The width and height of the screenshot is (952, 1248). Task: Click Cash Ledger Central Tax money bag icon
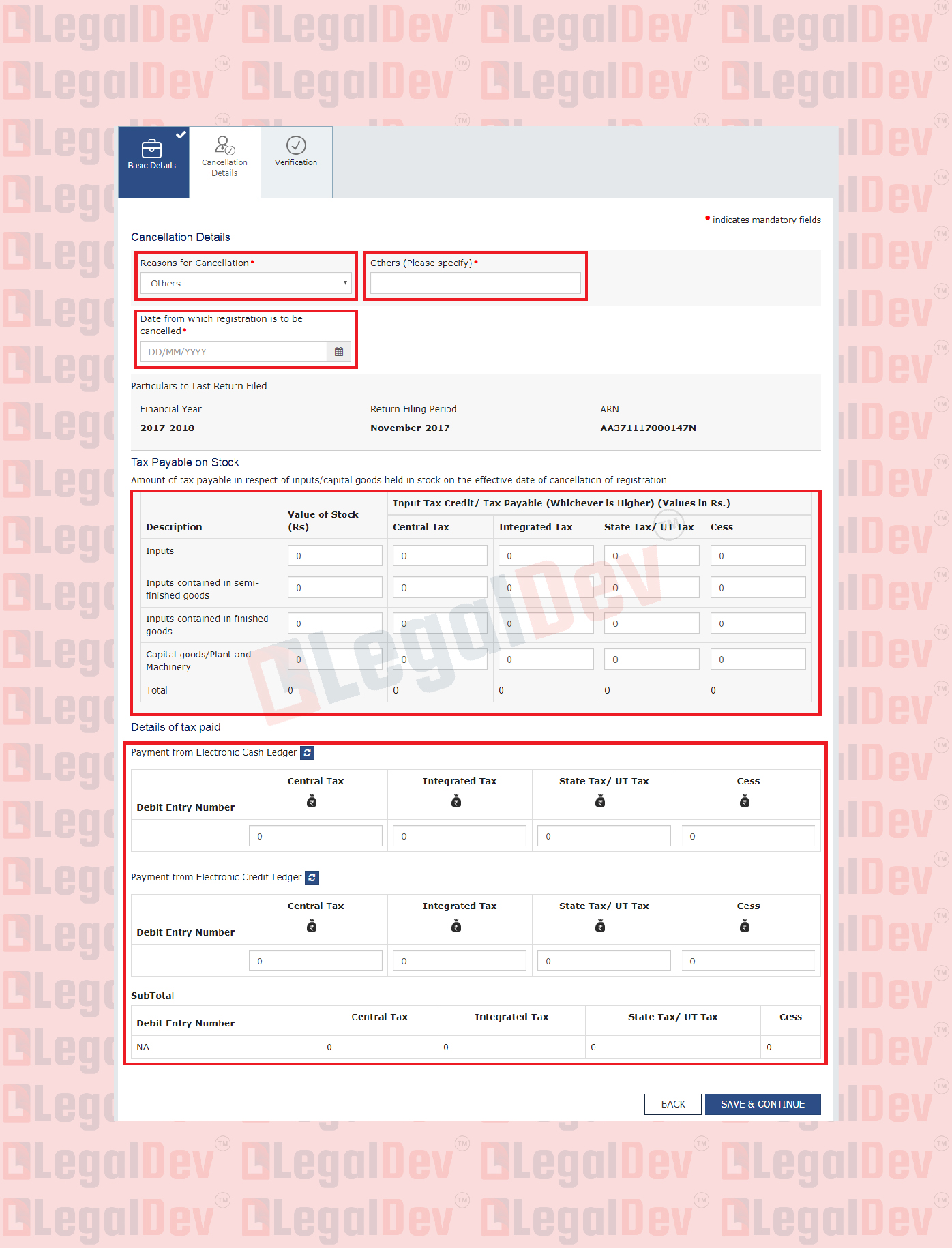312,802
